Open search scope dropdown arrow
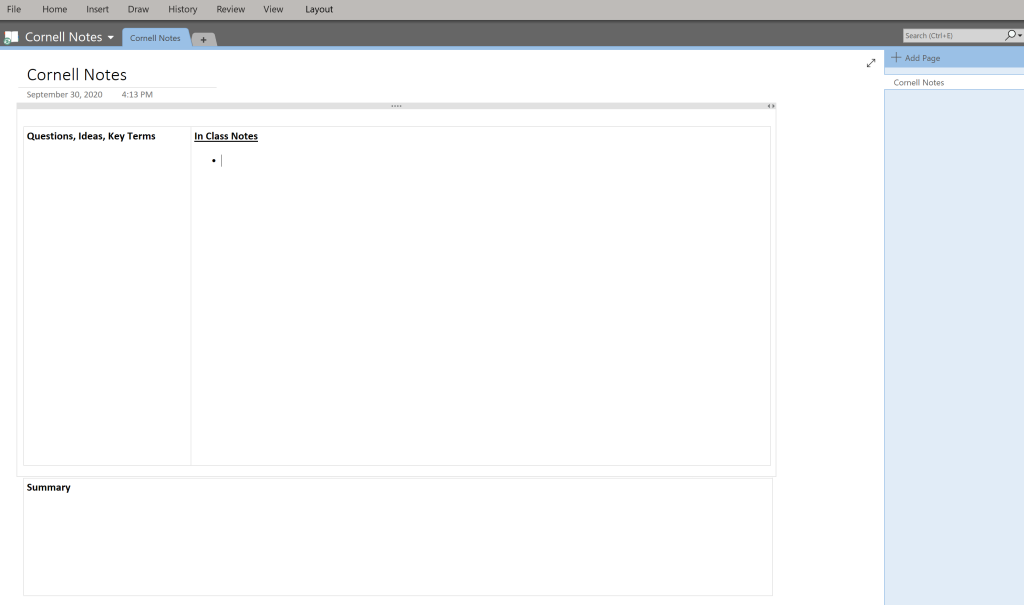 coord(1020,35)
